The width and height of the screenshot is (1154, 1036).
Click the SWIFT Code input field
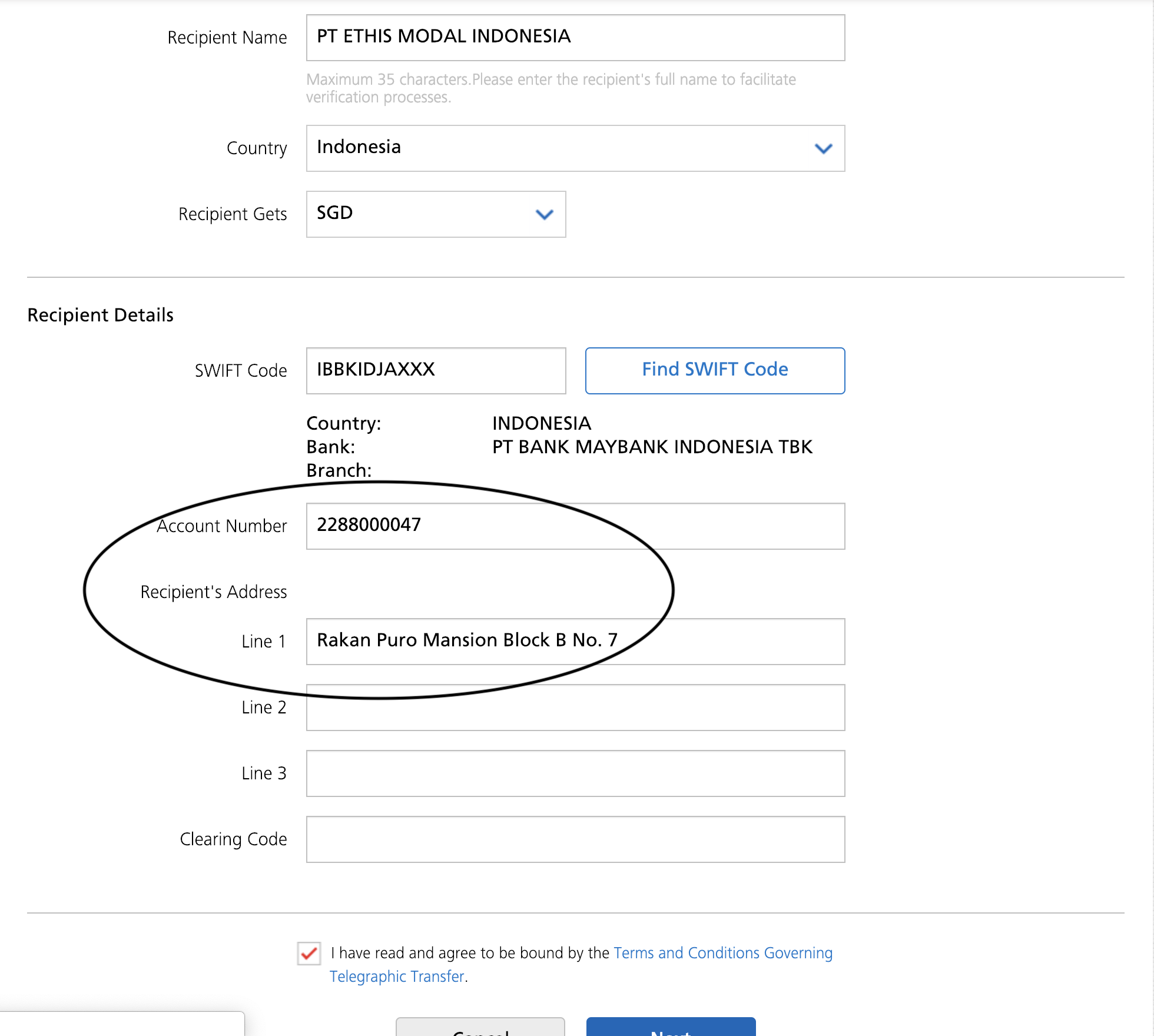[x=436, y=371]
